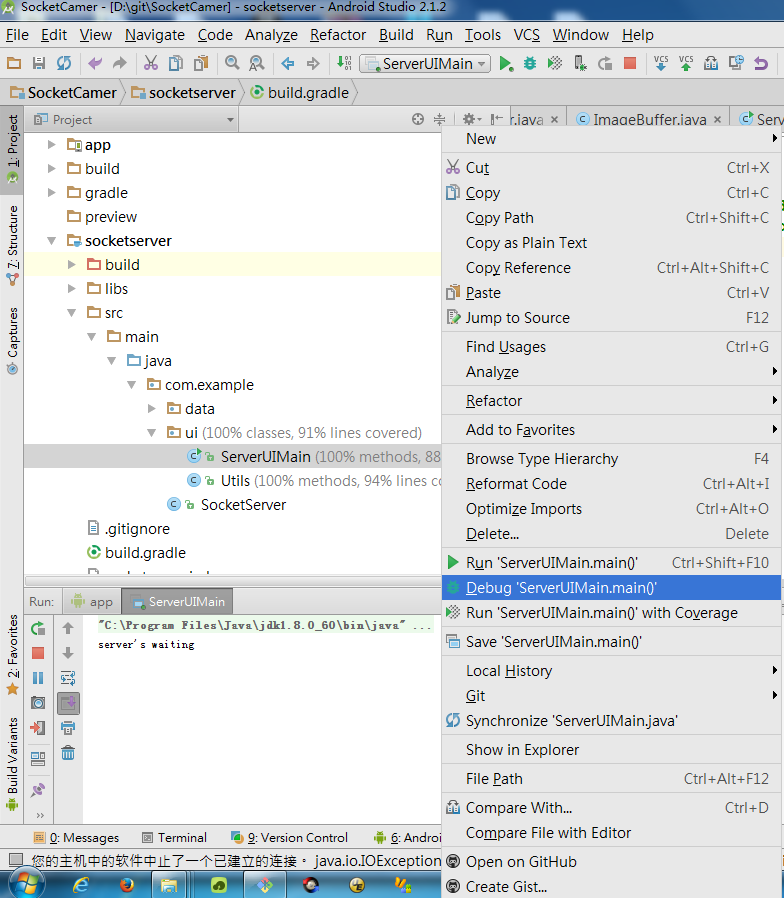Viewport: 784px width, 898px height.
Task: Choose Find Usages in context menu
Action: (611, 346)
